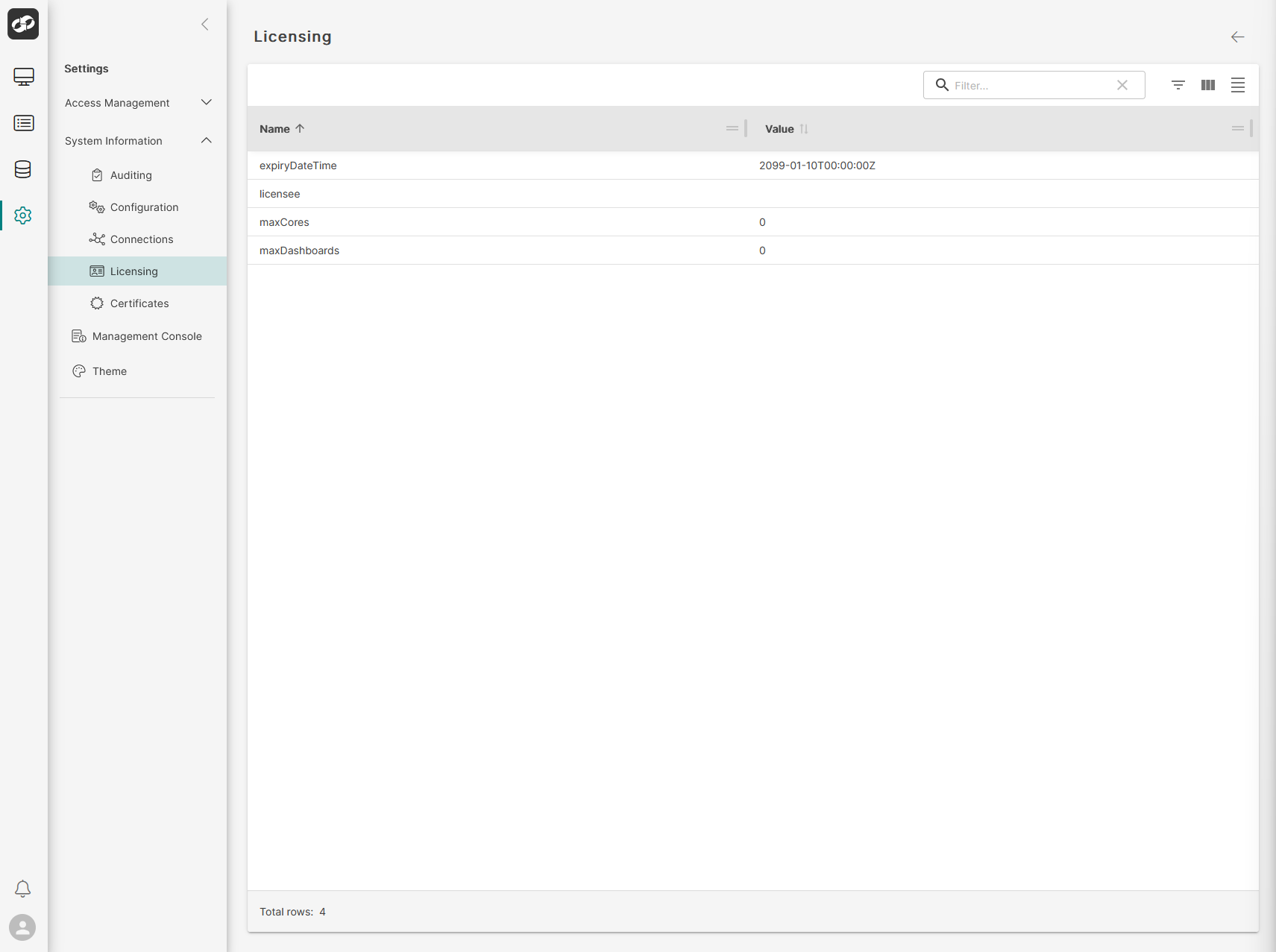Select the maxDashboards row name
This screenshot has width=1276, height=952.
299,250
